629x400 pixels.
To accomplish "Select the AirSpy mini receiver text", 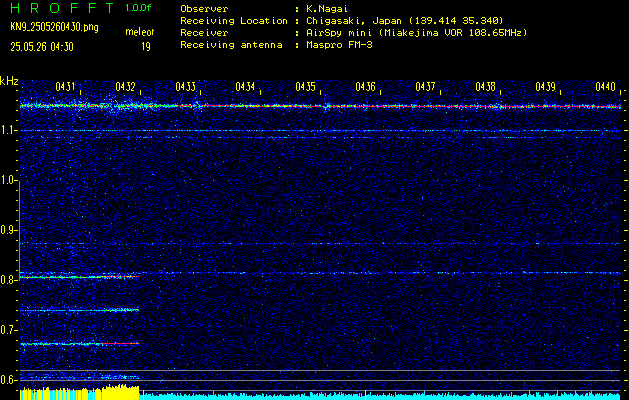I will [x=417, y=32].
